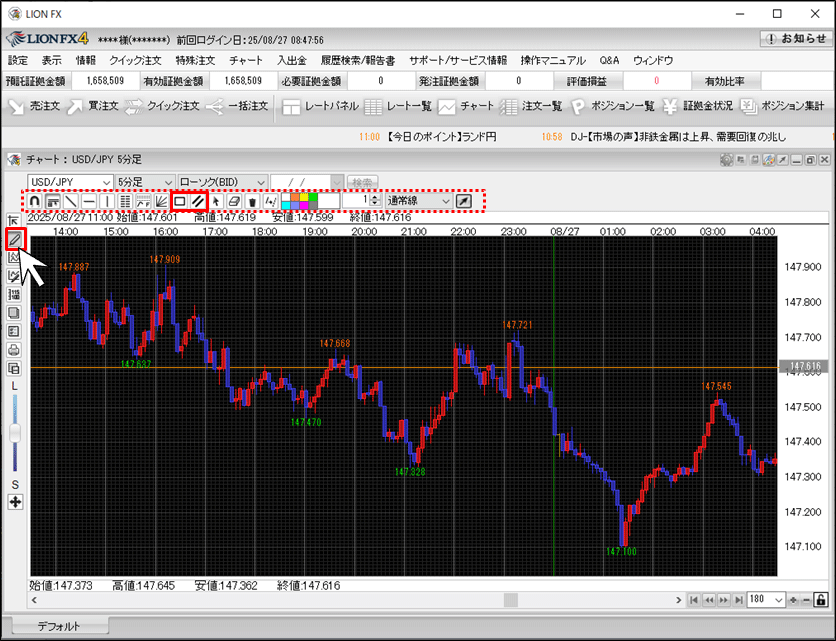Select the horizontal line drawing tool
Viewport: 836px width, 641px height.
[x=89, y=201]
